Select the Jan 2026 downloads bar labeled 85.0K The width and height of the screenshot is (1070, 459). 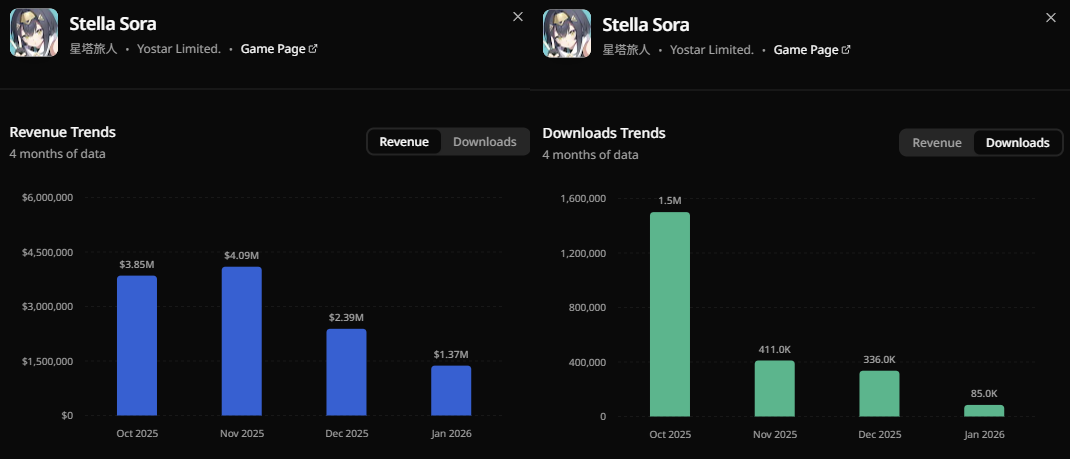point(984,410)
